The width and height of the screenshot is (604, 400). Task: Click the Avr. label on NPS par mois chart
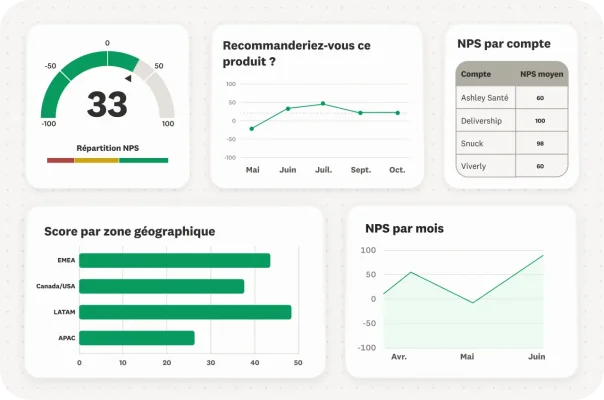(399, 357)
